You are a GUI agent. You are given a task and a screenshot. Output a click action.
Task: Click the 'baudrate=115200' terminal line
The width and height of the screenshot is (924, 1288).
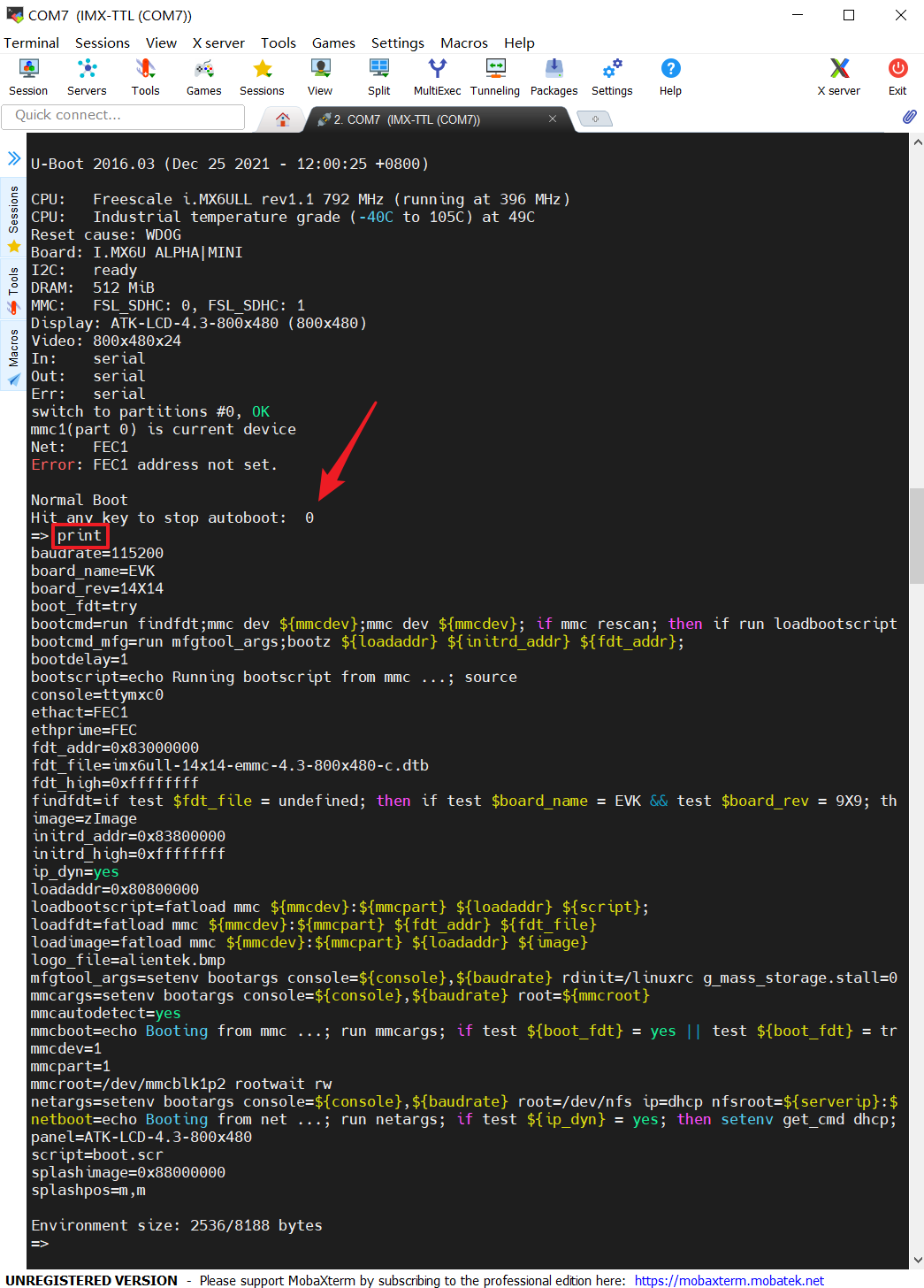(97, 553)
